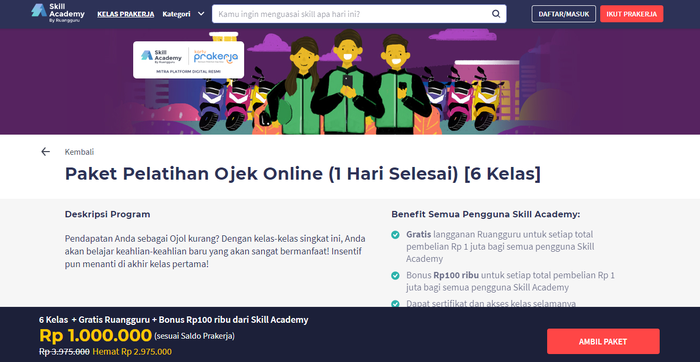
Task: Click the Deskripsi Program heading
Action: coord(108,214)
